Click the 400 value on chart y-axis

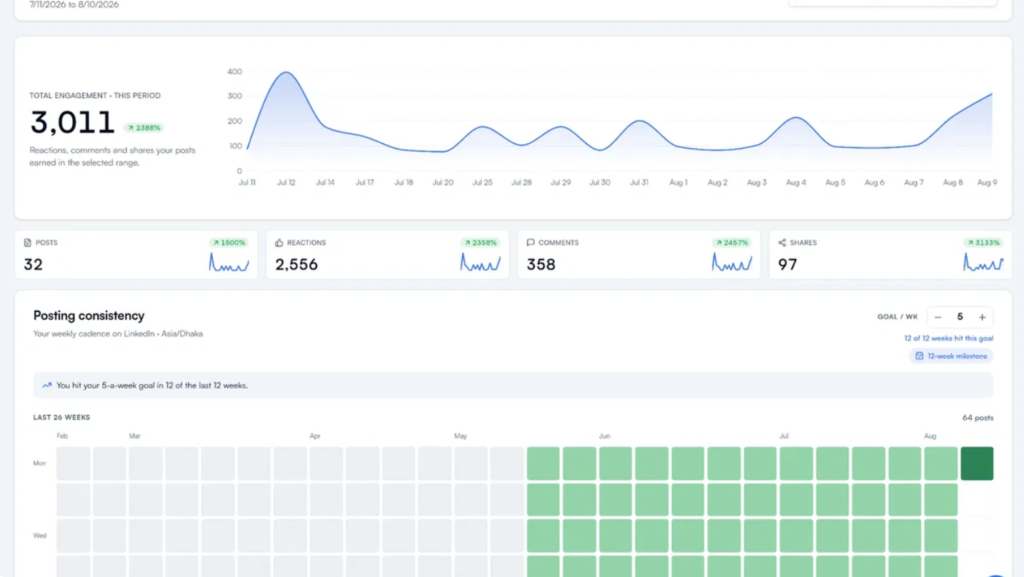(234, 72)
